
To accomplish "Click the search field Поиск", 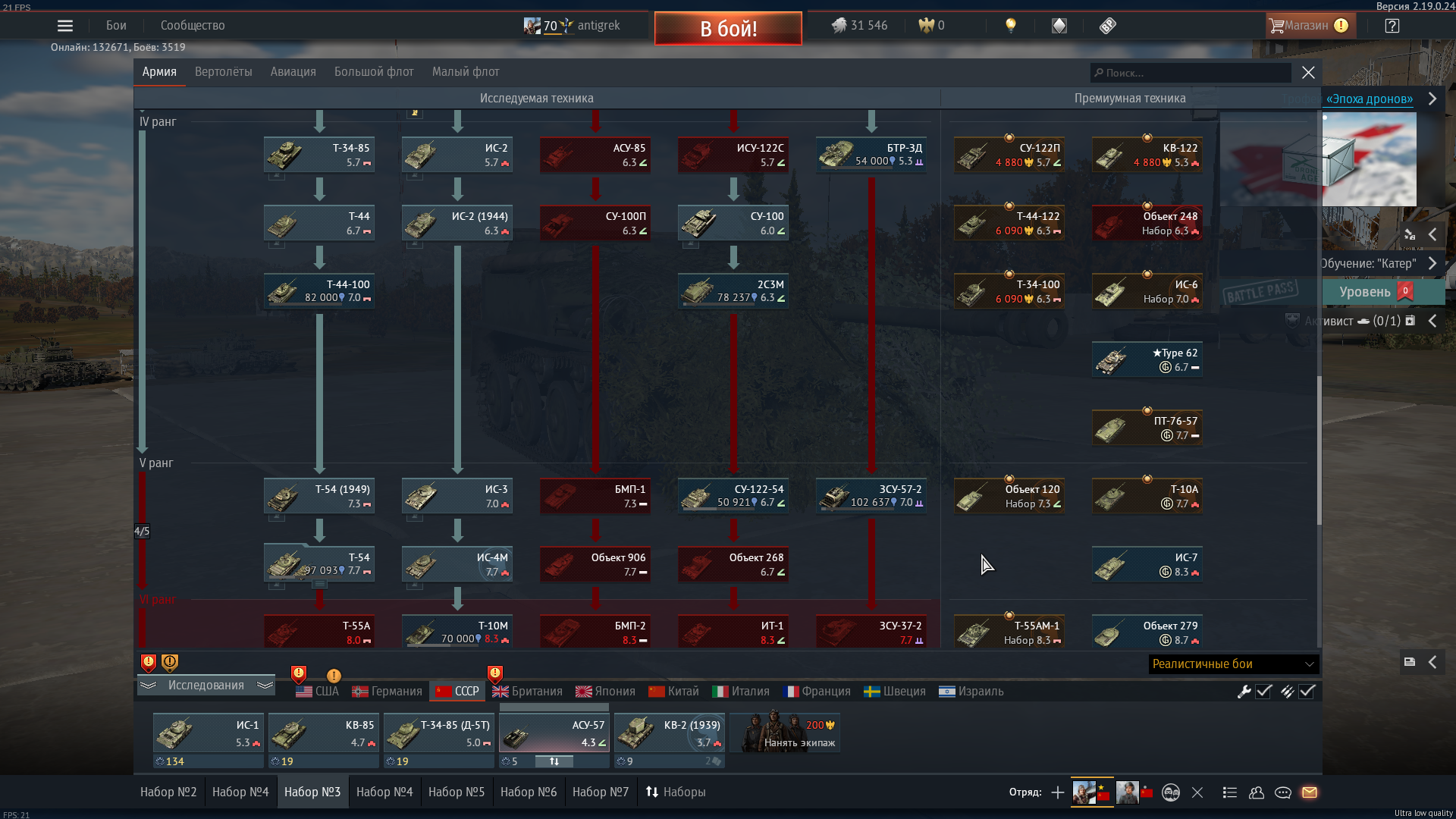I will tap(1191, 73).
